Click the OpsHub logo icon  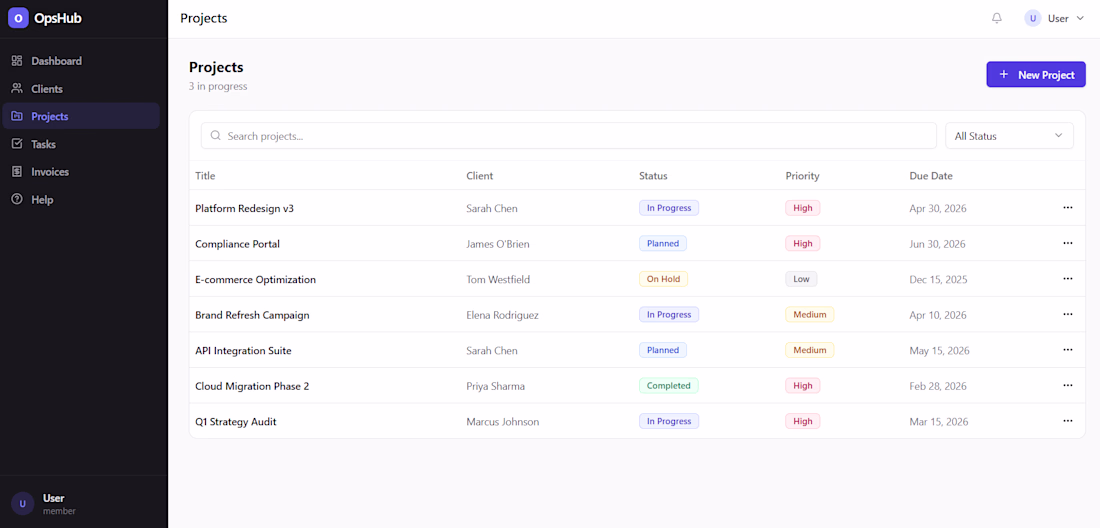[18, 18]
